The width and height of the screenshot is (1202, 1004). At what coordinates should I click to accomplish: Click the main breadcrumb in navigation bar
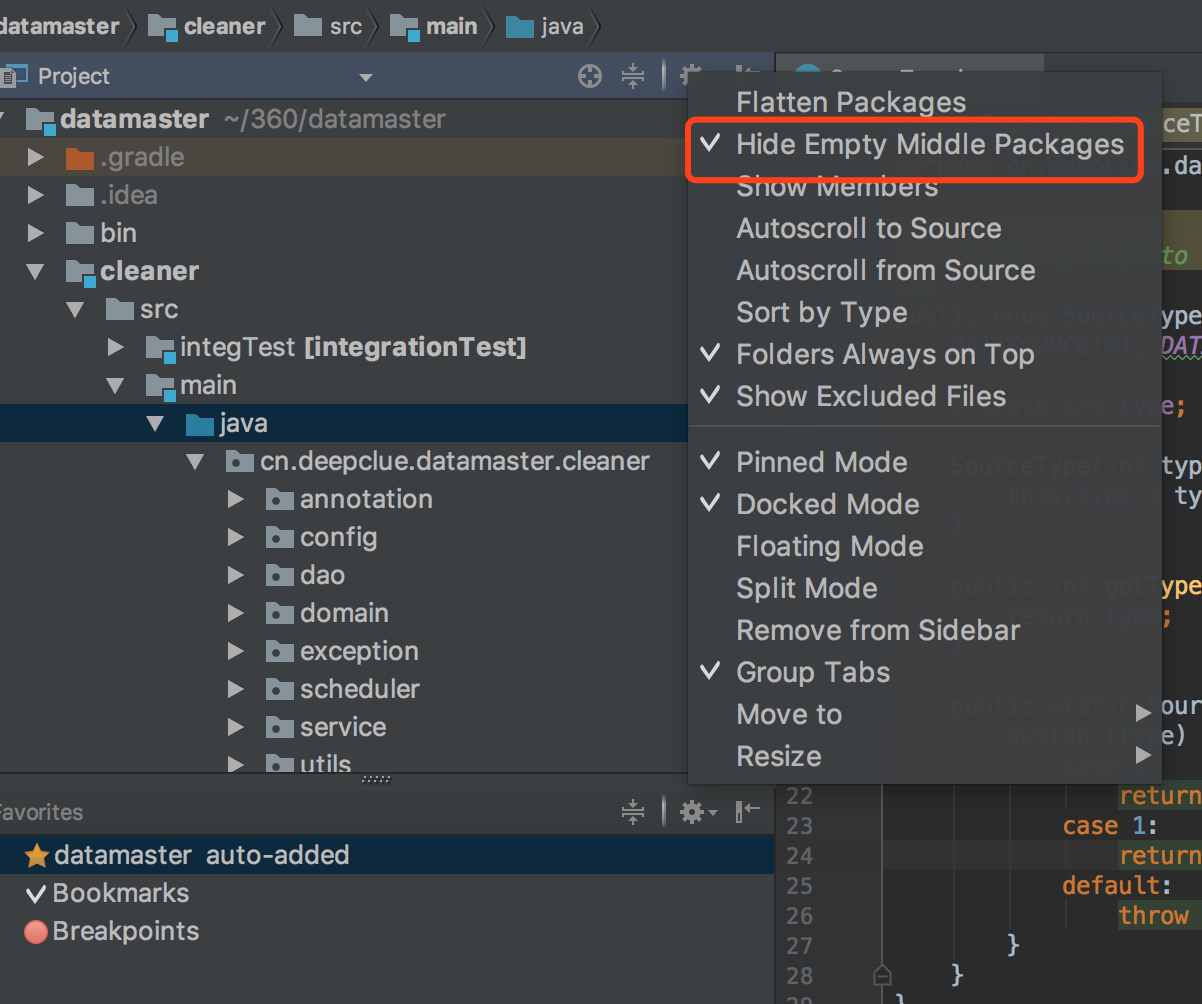coord(451,26)
